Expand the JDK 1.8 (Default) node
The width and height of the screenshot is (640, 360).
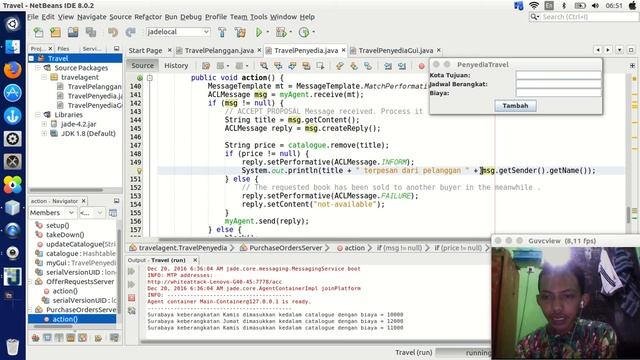44,133
